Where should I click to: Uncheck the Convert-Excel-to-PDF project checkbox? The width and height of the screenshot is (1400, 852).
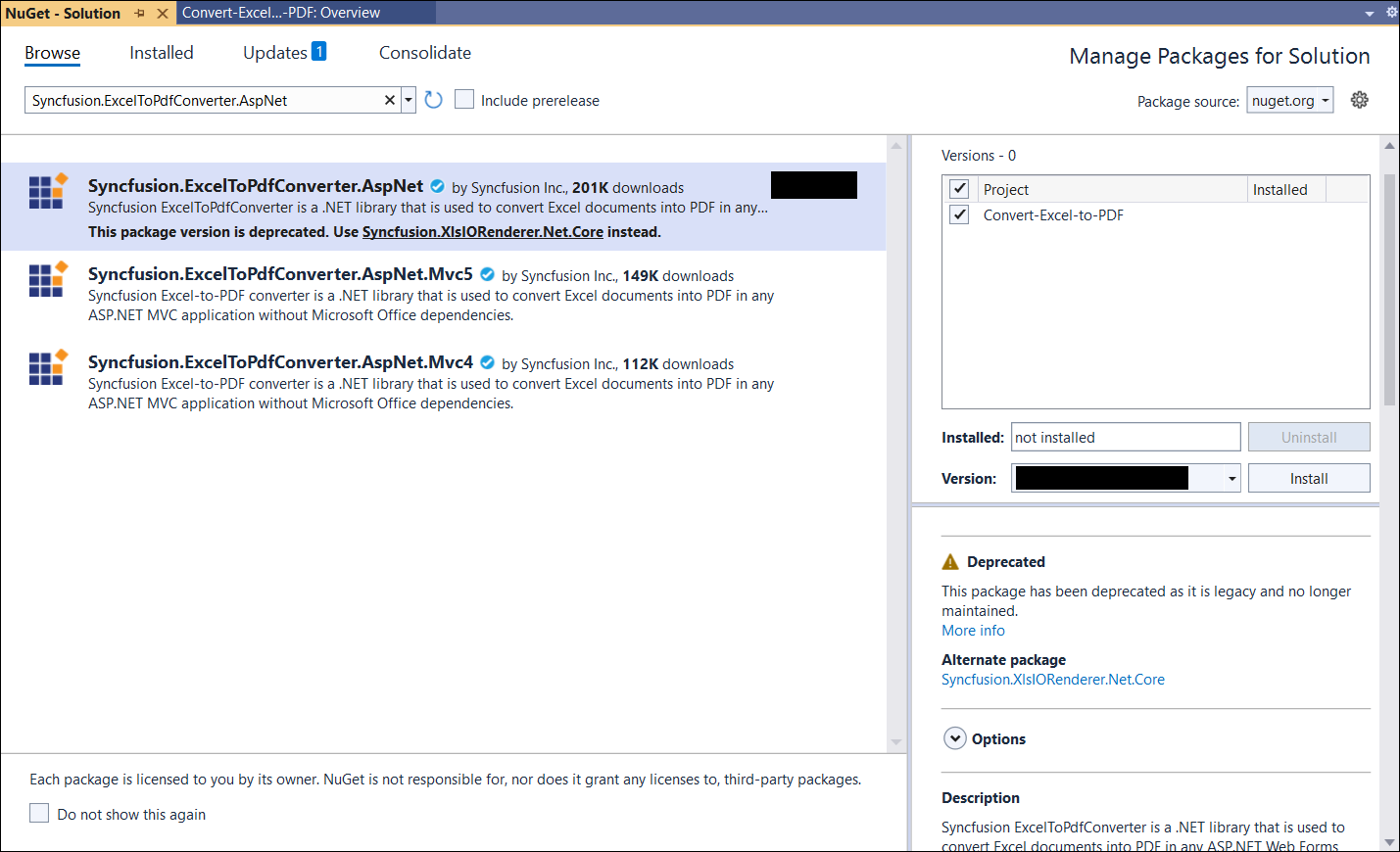959,215
